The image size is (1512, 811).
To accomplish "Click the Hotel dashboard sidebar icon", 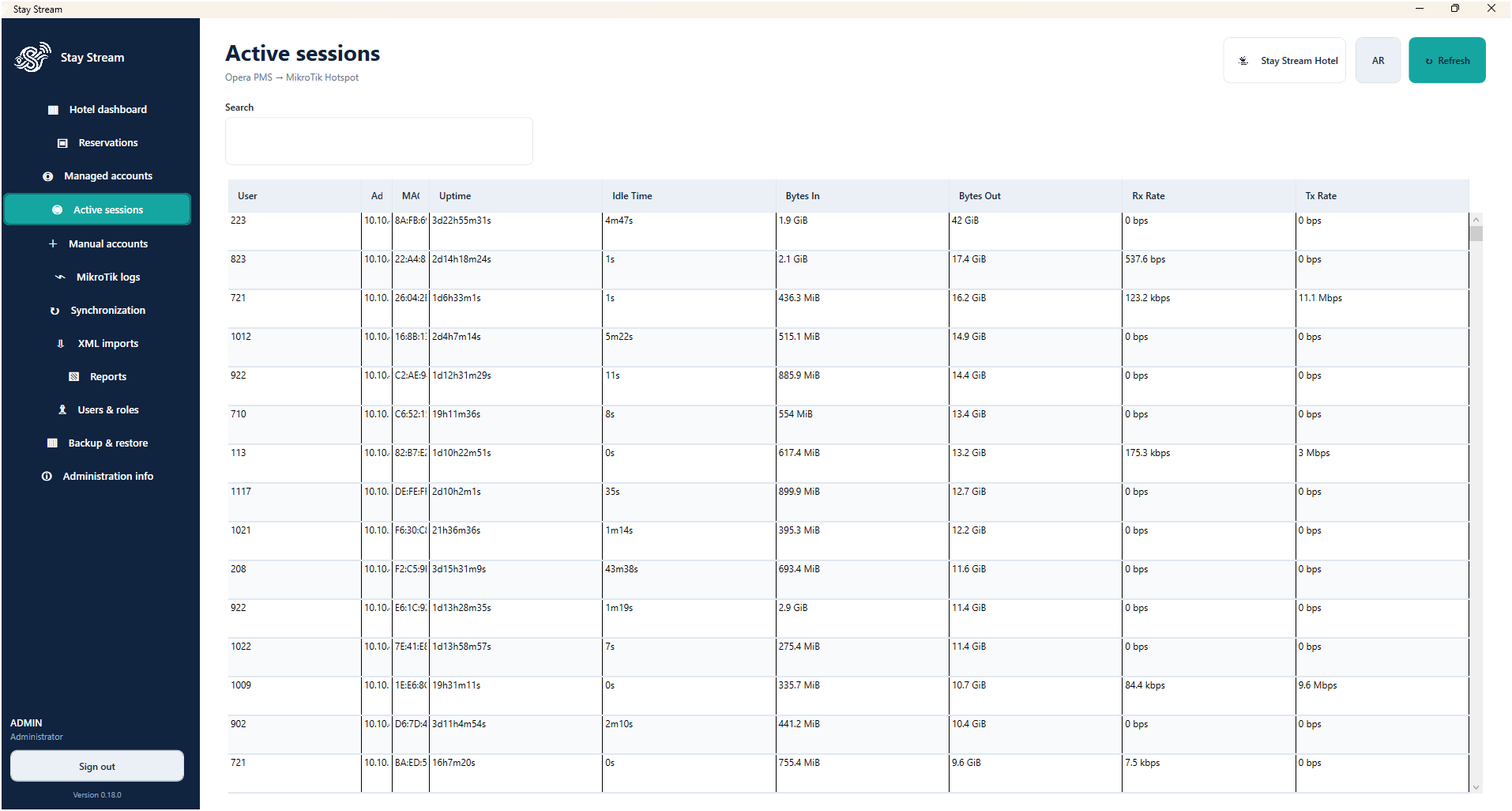I will (53, 110).
